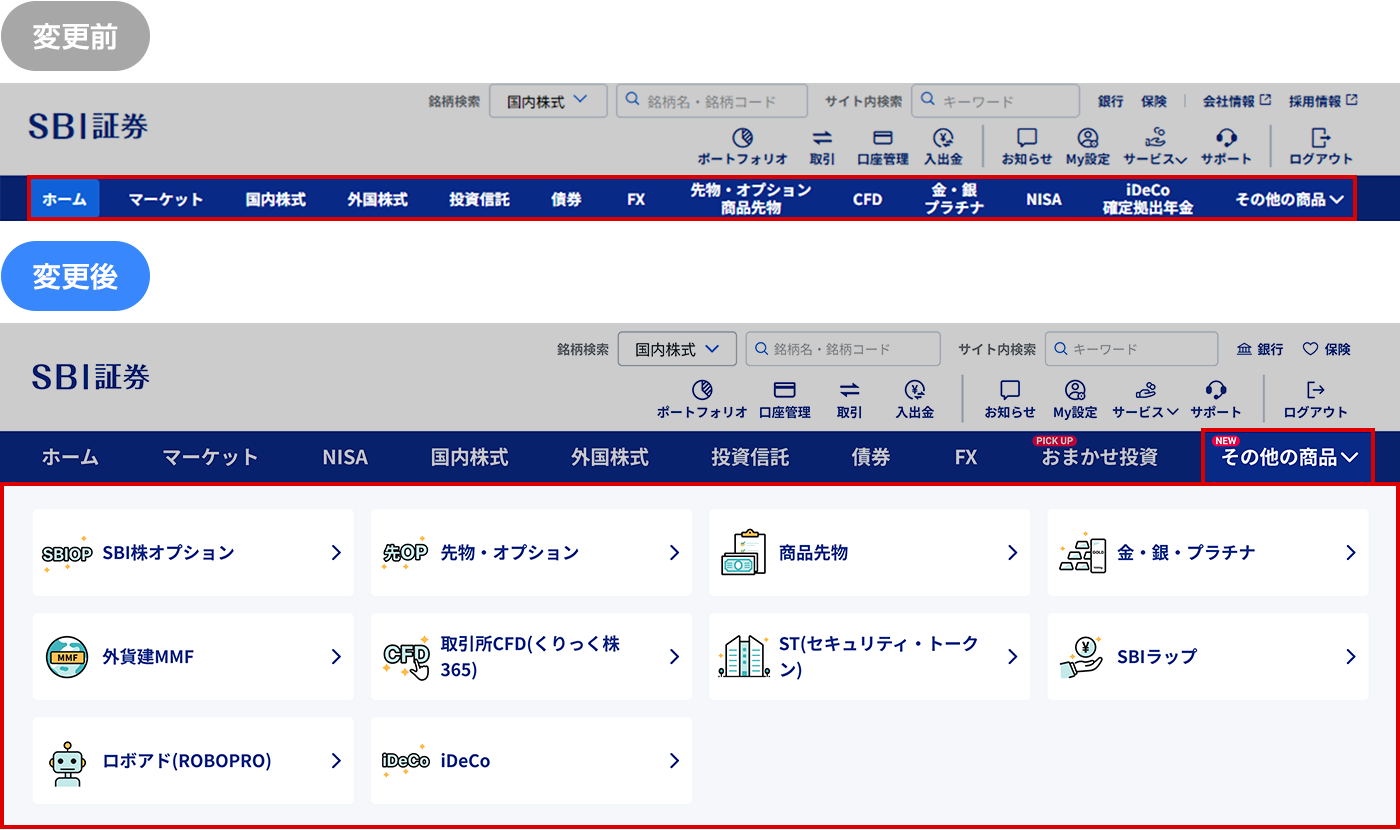Viewport: 1400px width, 830px height.
Task: Click the gold bars icon on 金・銀・プラチナ card
Action: [1082, 553]
